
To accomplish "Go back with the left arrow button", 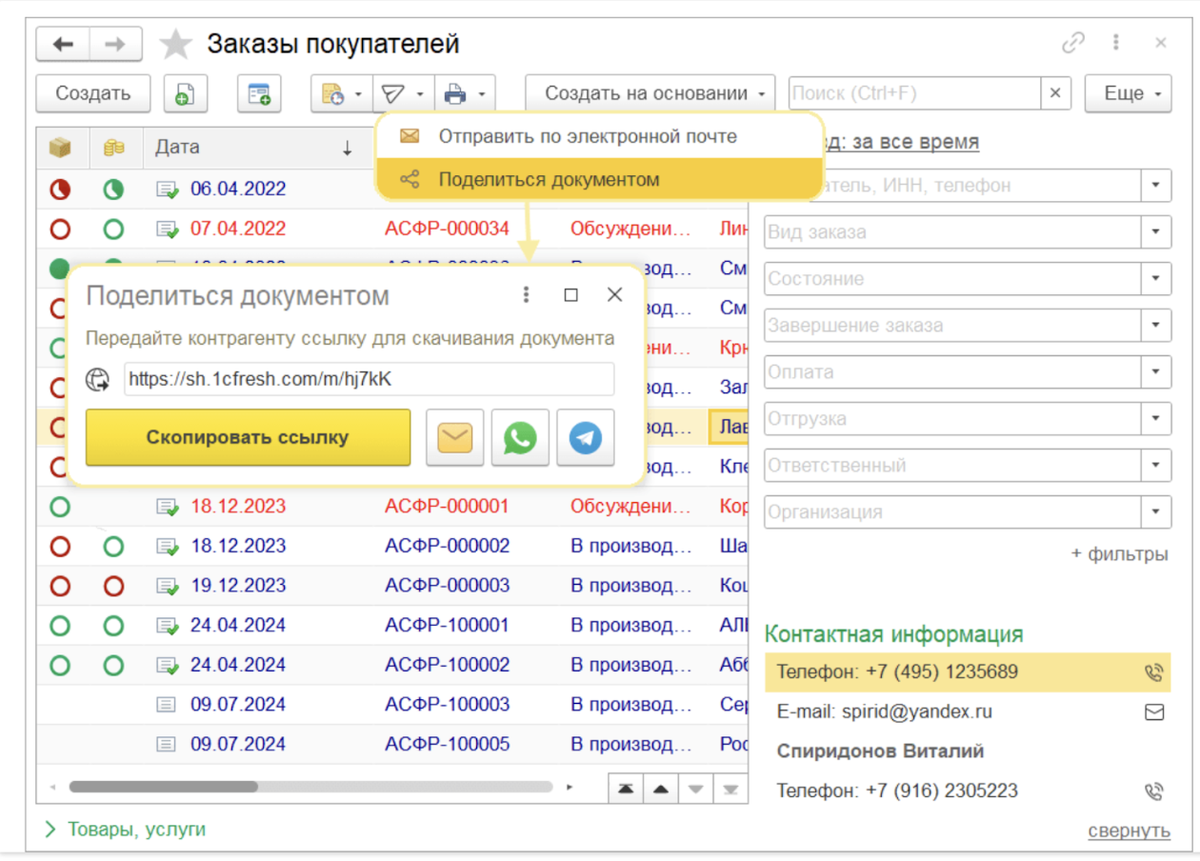I will pos(63,44).
